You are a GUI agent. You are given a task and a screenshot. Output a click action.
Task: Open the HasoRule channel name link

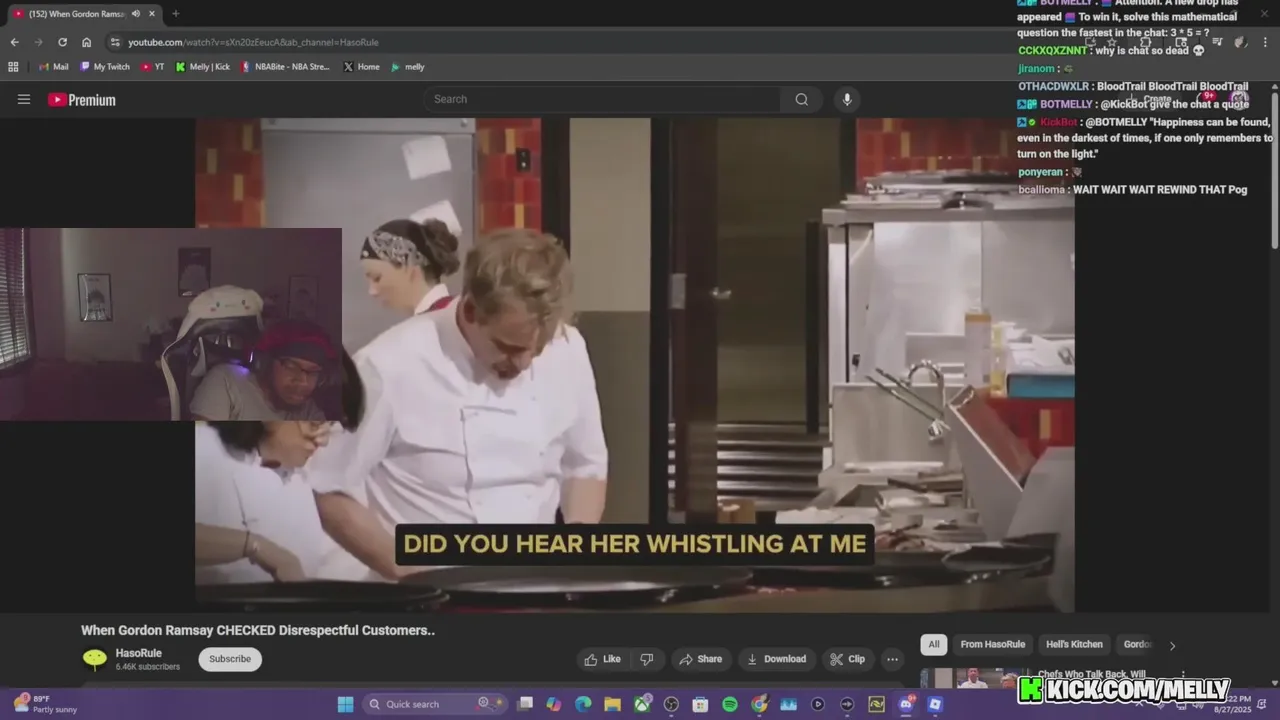click(138, 653)
